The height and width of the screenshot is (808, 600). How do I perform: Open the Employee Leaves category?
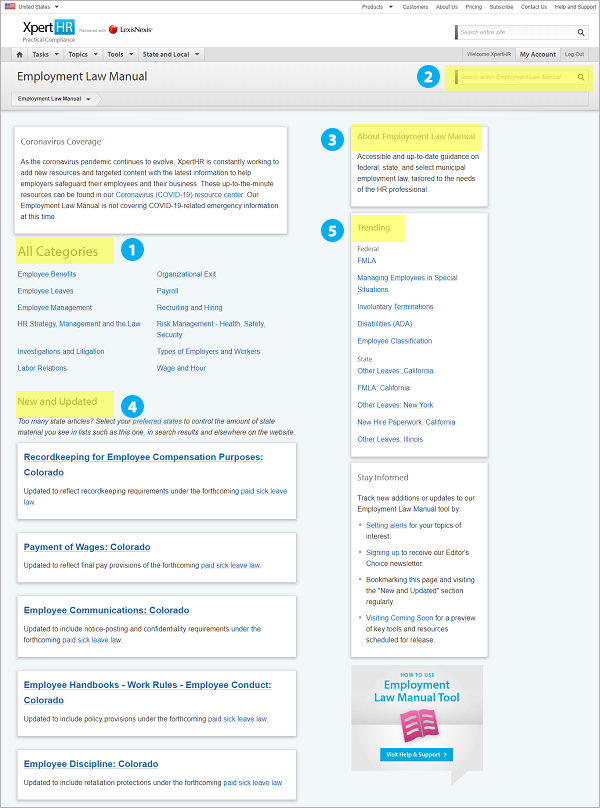[x=45, y=291]
